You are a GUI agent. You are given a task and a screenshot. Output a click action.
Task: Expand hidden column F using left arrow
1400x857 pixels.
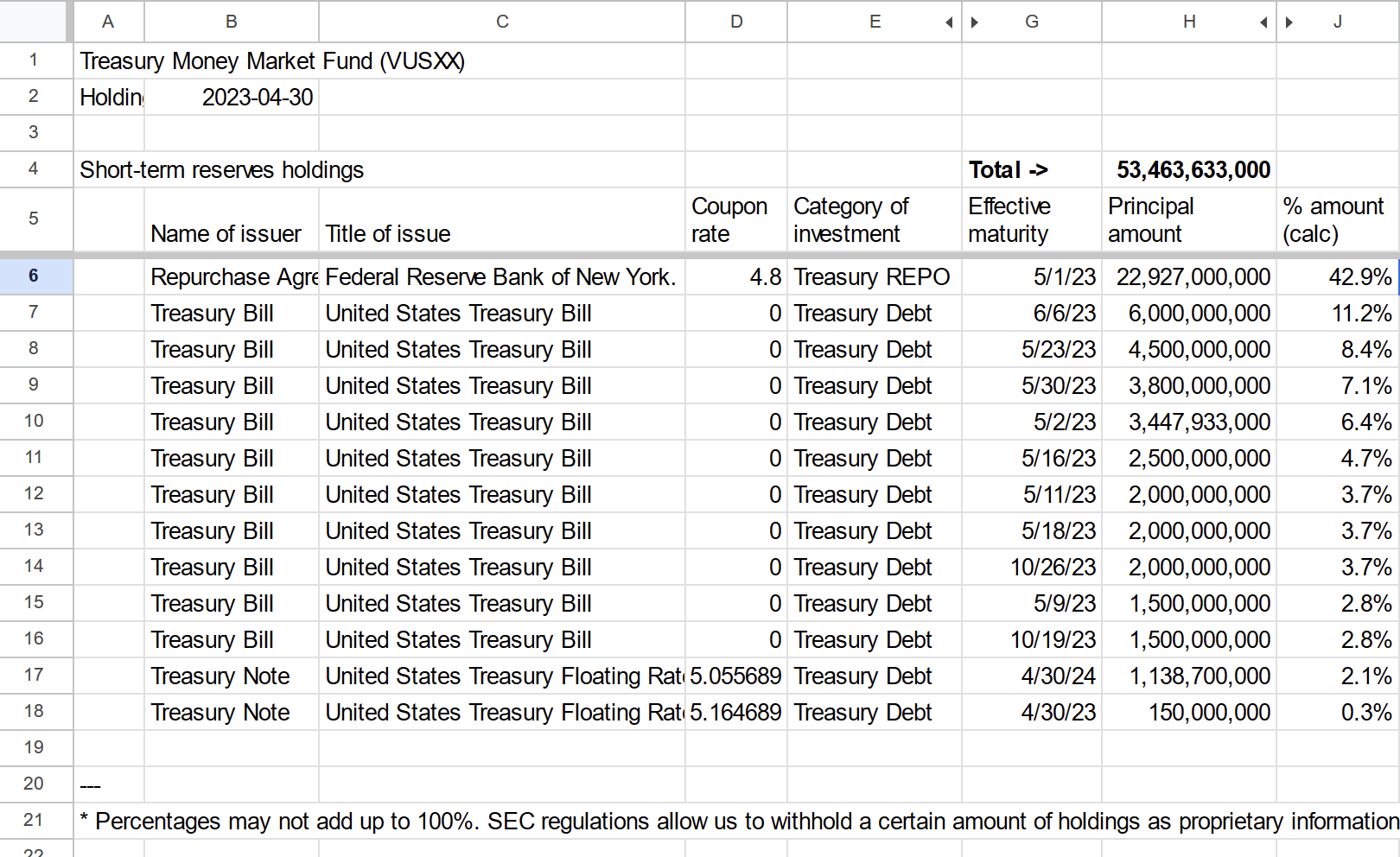949,22
